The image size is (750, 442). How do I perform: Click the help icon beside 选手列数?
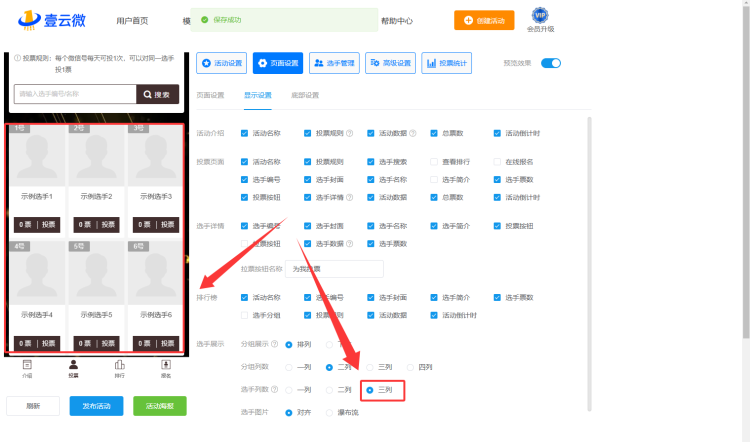[x=274, y=389]
